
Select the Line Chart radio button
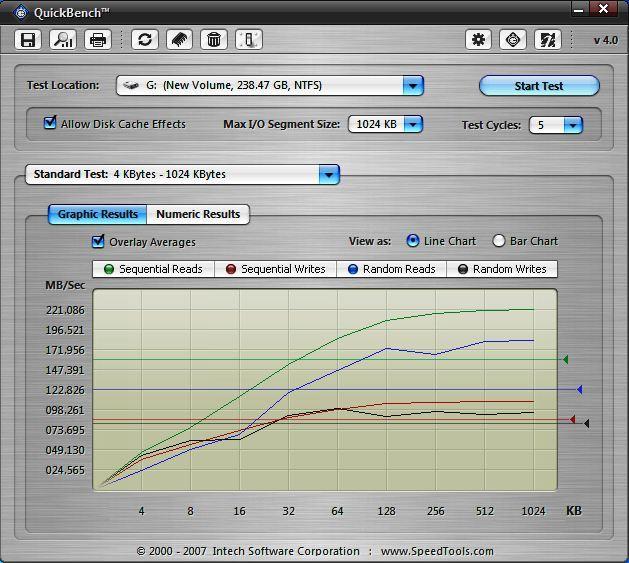413,241
